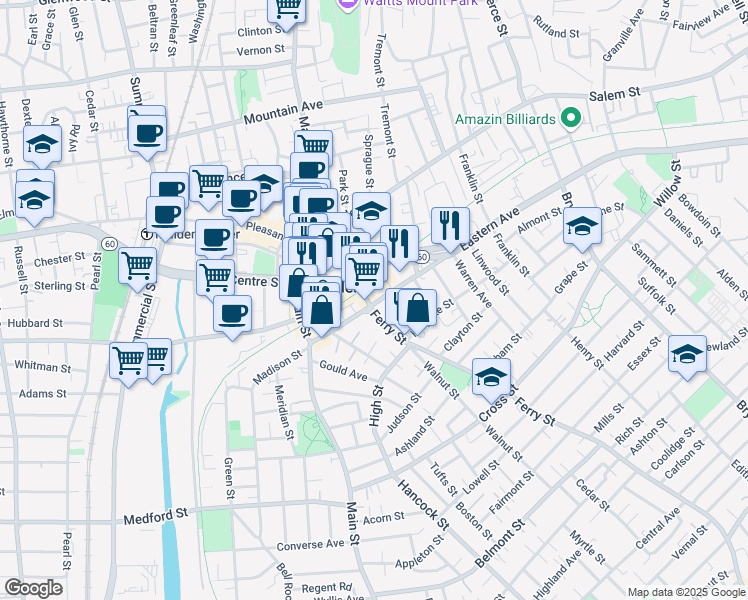Screen dimensions: 748x600
Task: Click the Ashland St label
Action: [x=415, y=435]
